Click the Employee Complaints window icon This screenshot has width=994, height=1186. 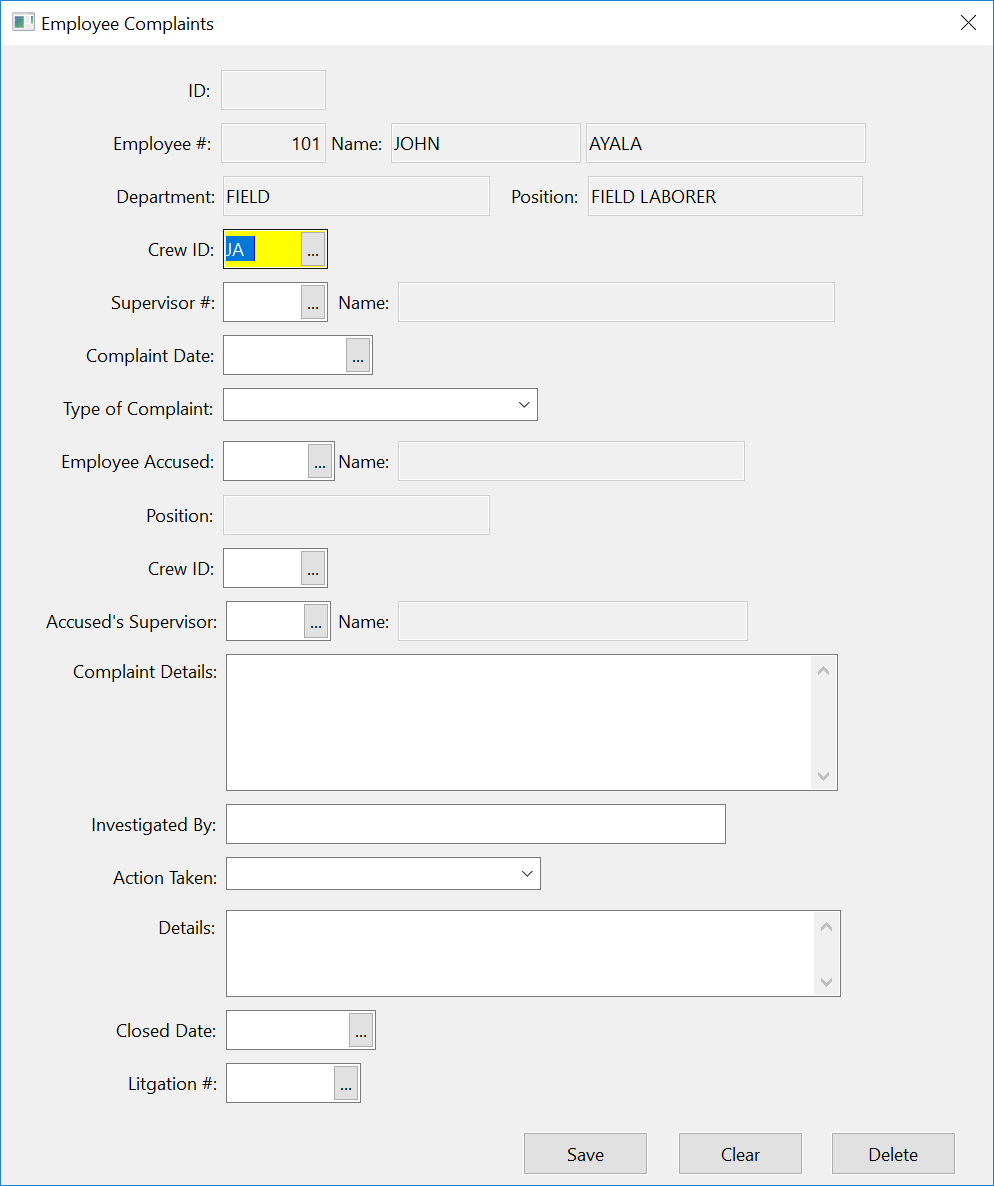point(23,23)
